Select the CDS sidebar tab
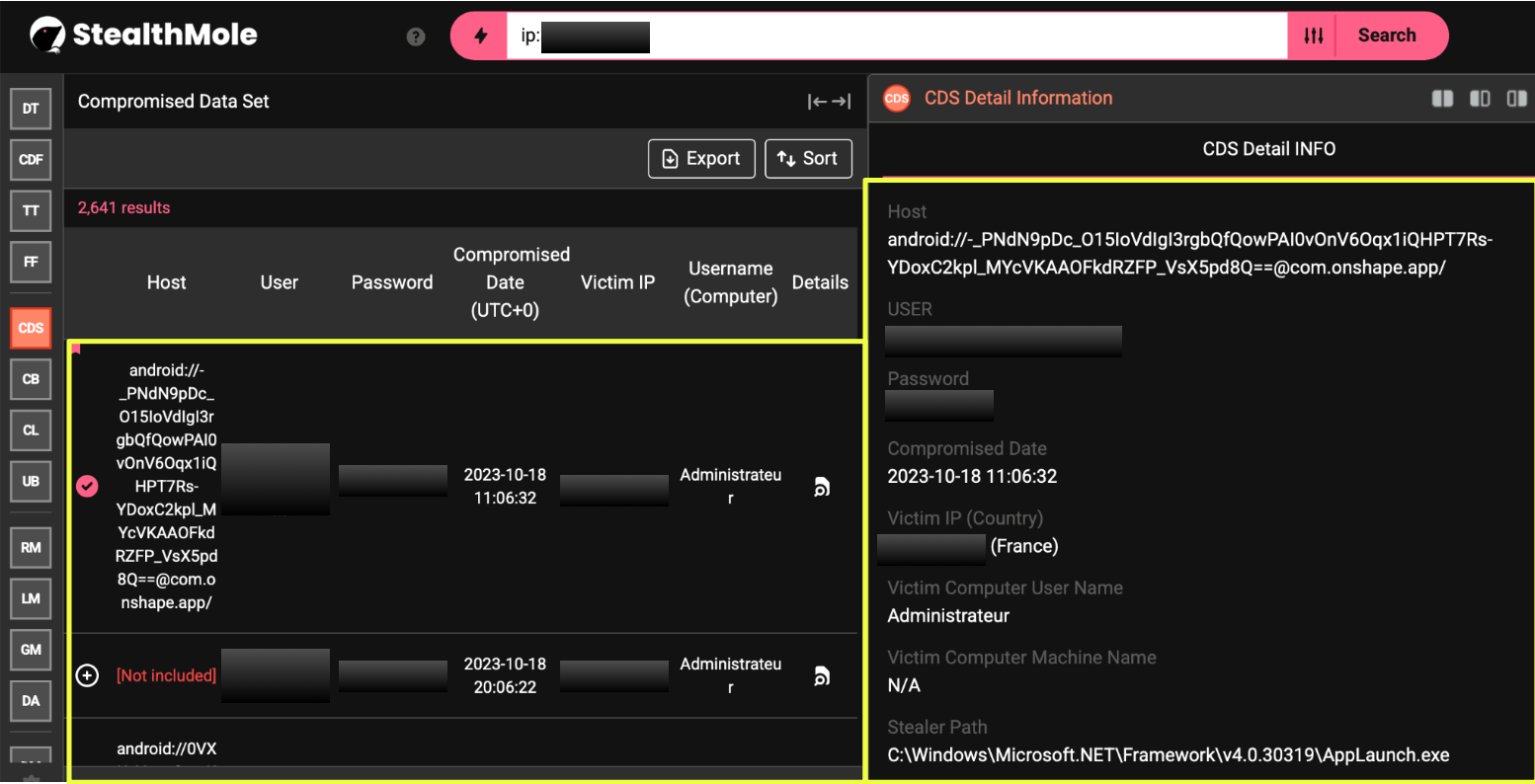 (31, 328)
